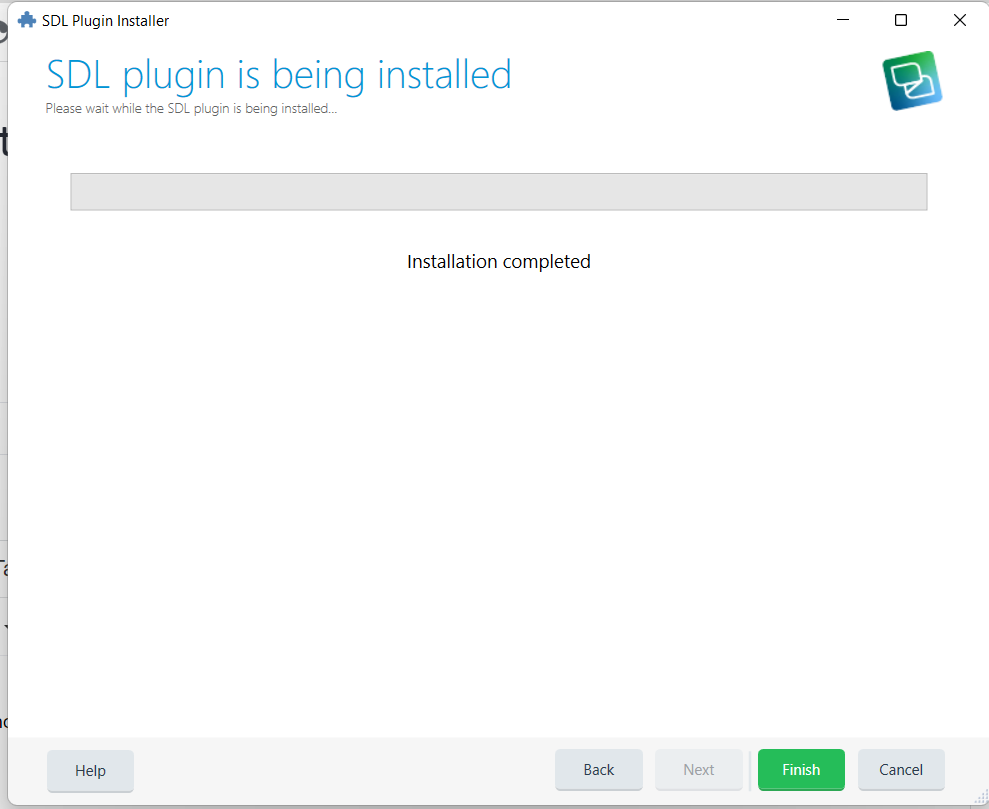
Task: Cancel the SDL plugin installation
Action: pyautogui.click(x=900, y=770)
